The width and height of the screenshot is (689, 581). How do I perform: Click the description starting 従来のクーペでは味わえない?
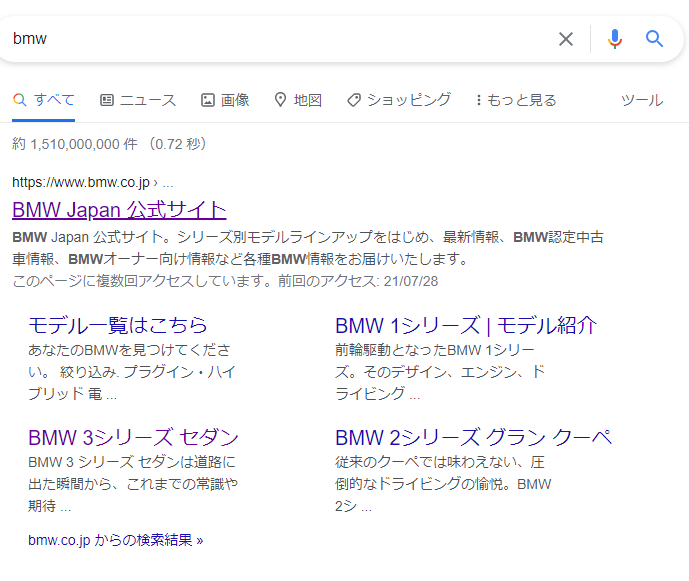point(443,484)
